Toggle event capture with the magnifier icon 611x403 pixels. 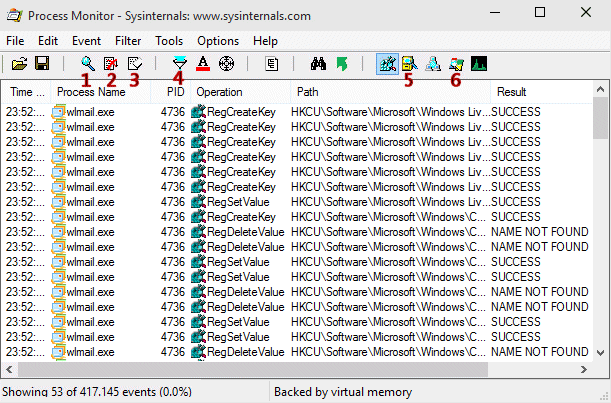coord(88,64)
